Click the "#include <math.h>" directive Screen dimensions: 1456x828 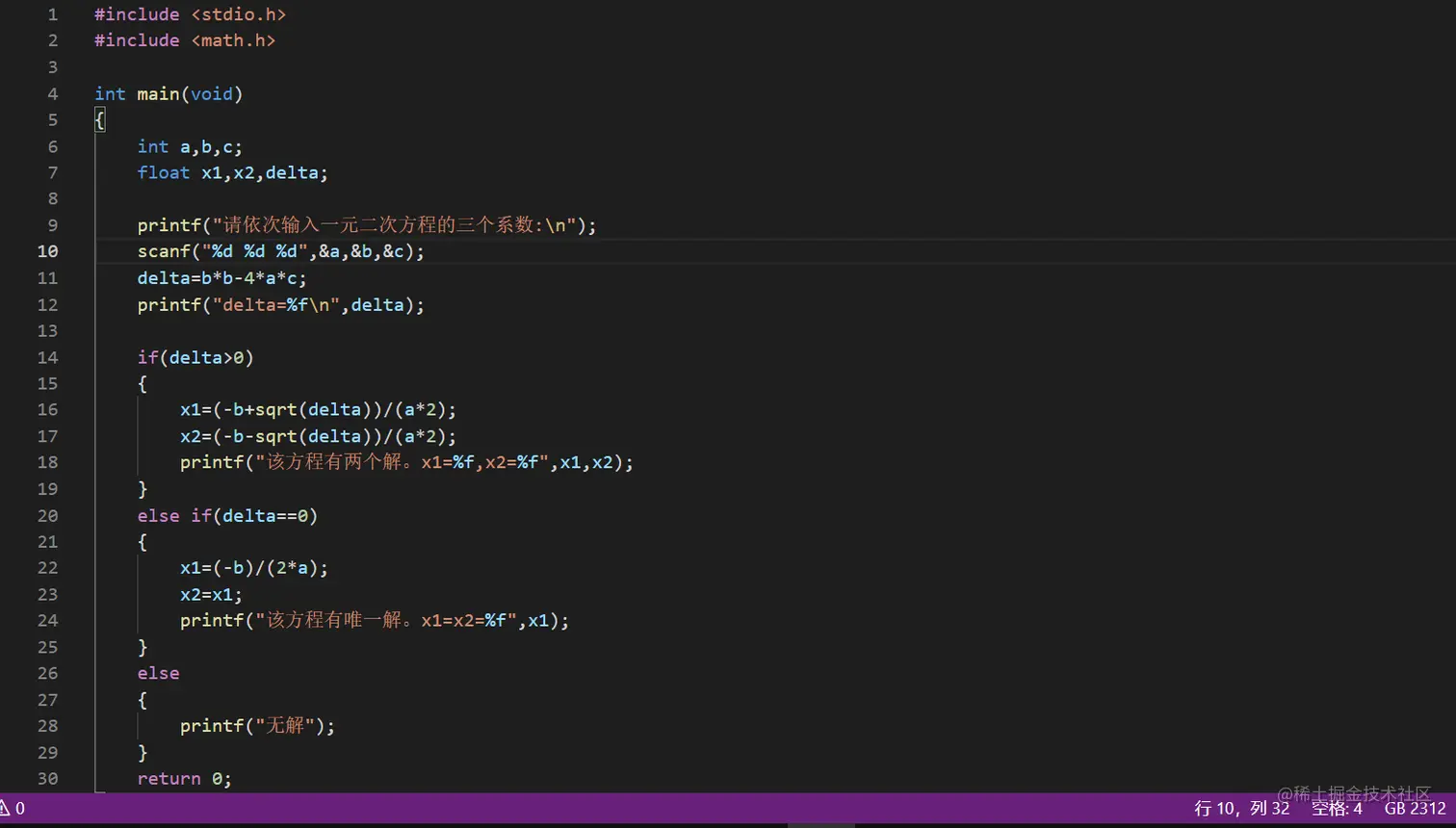pyautogui.click(x=185, y=40)
